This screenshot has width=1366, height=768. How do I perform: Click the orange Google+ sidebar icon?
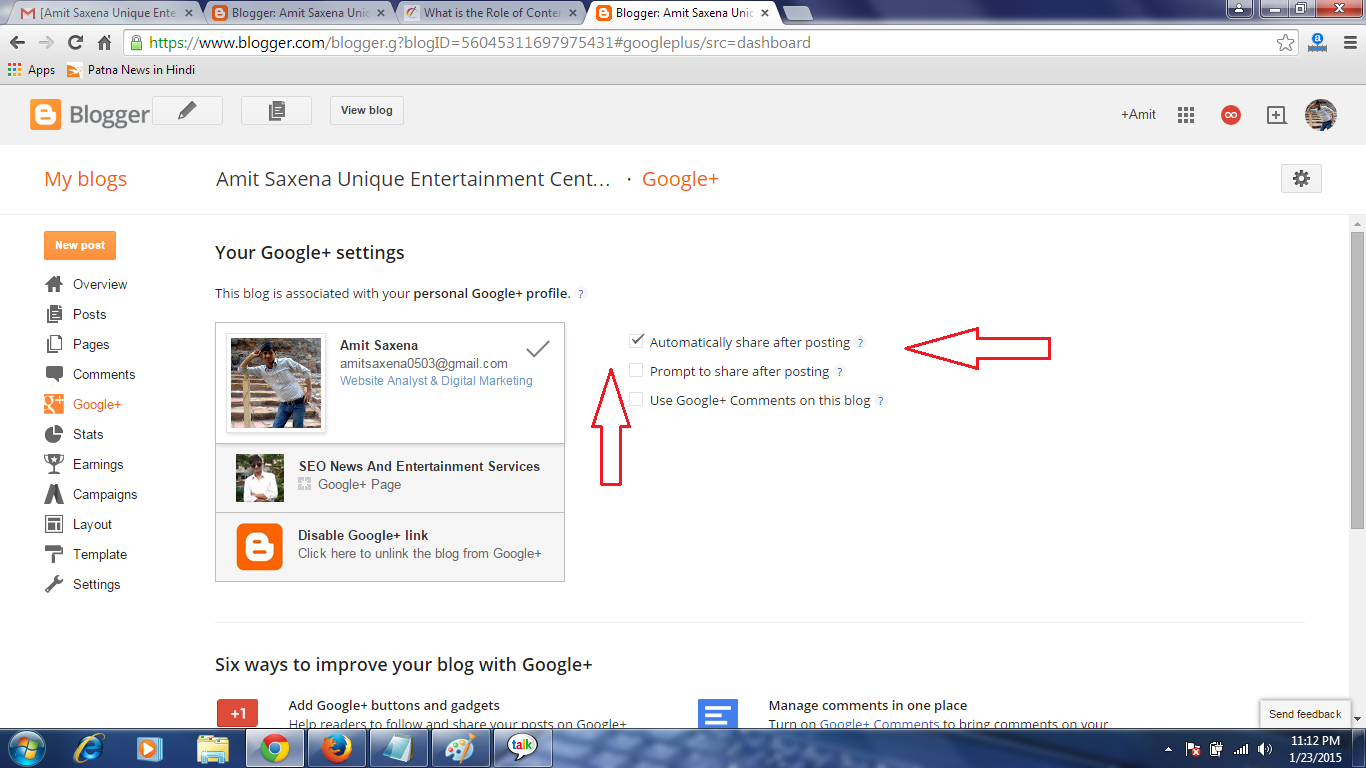point(54,404)
